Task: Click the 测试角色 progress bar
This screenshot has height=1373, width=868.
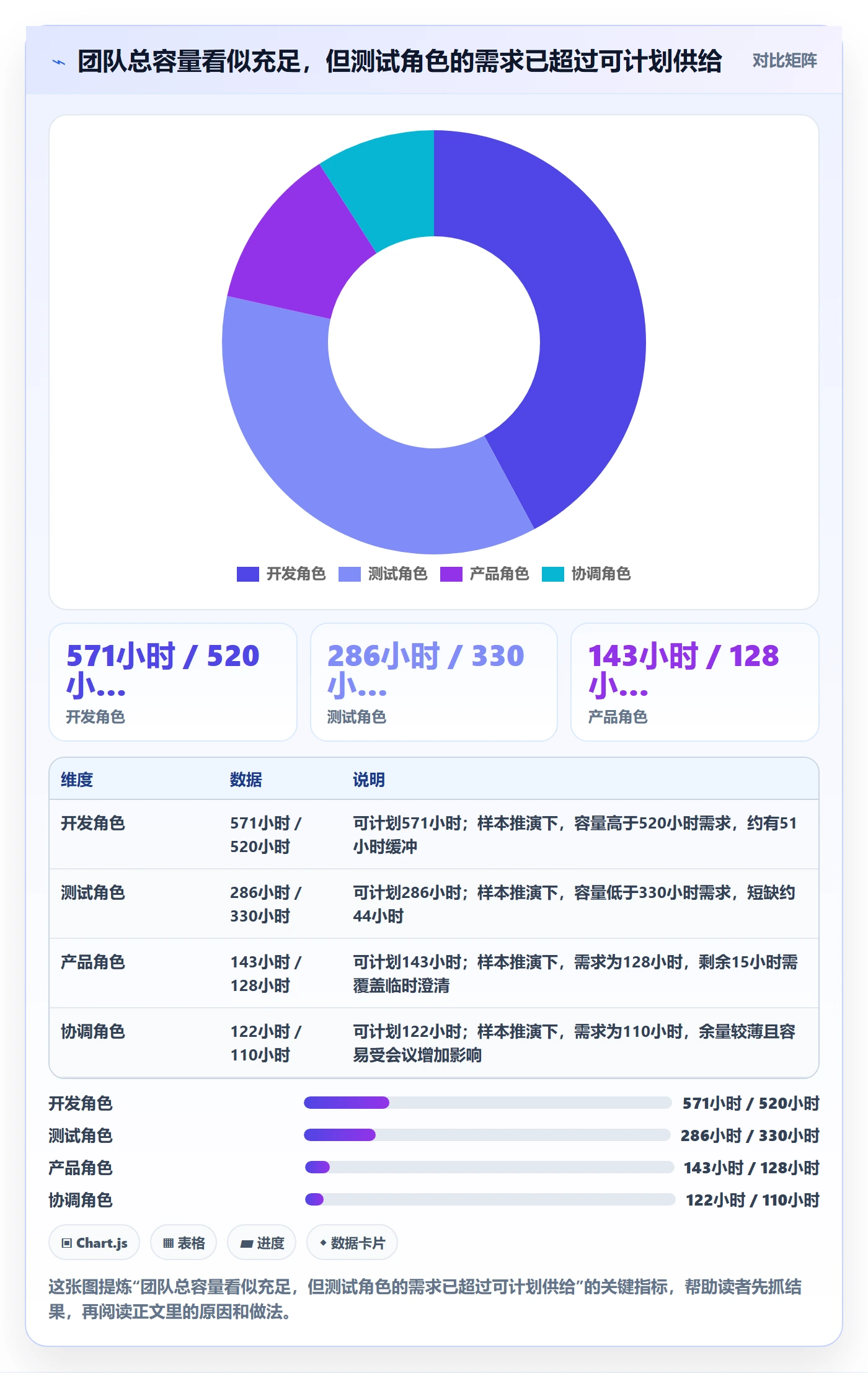Action: pos(487,1135)
